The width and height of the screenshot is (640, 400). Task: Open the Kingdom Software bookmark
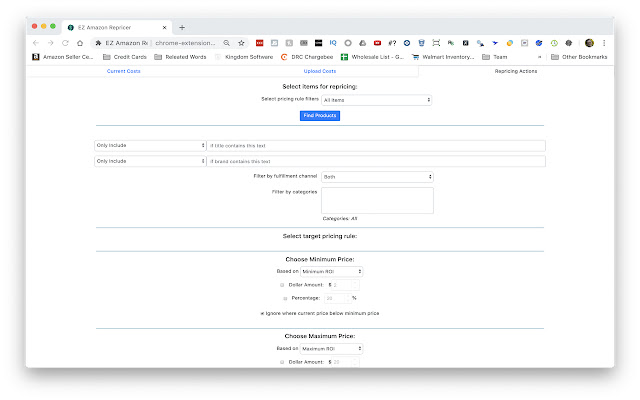[244, 57]
